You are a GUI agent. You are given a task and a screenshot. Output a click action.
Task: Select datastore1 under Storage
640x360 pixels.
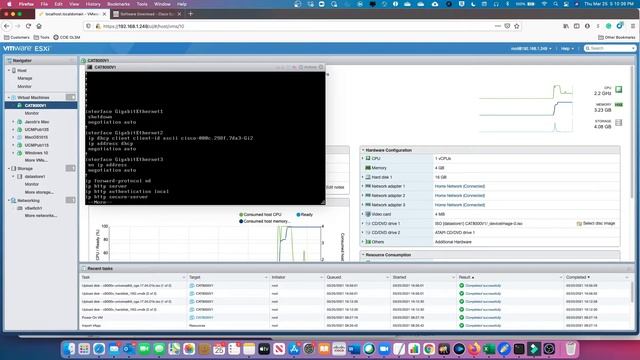point(35,176)
